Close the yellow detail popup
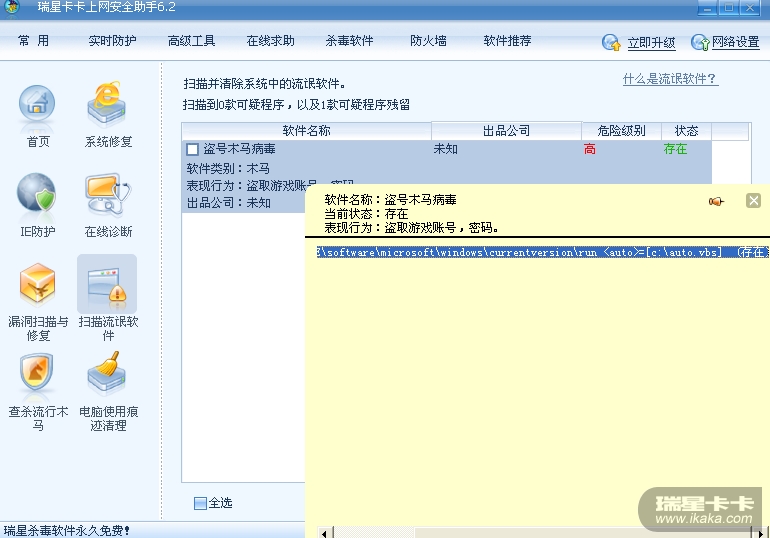The width and height of the screenshot is (770, 538). pos(753,200)
